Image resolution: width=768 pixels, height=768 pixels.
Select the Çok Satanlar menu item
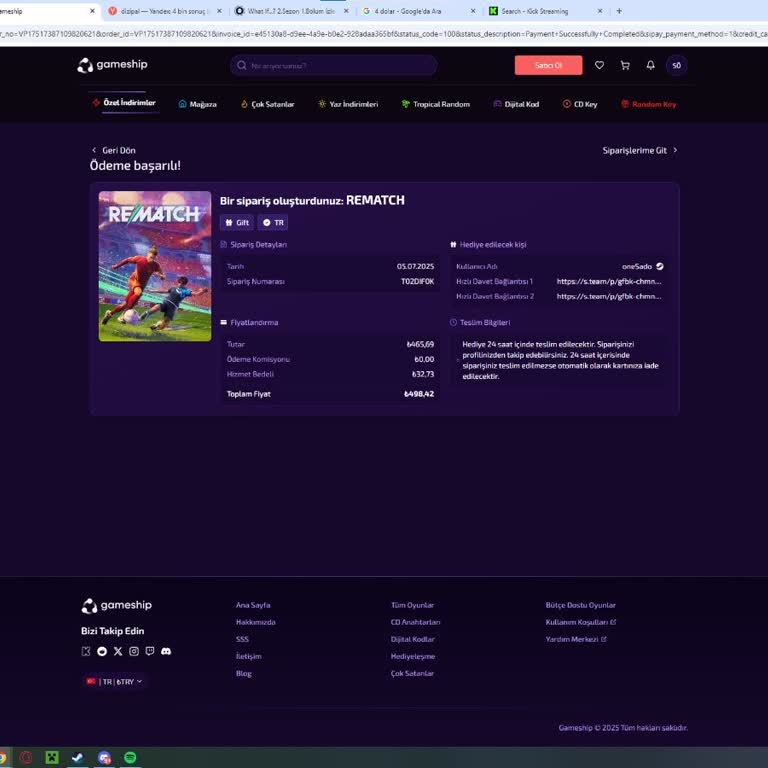pyautogui.click(x=267, y=104)
